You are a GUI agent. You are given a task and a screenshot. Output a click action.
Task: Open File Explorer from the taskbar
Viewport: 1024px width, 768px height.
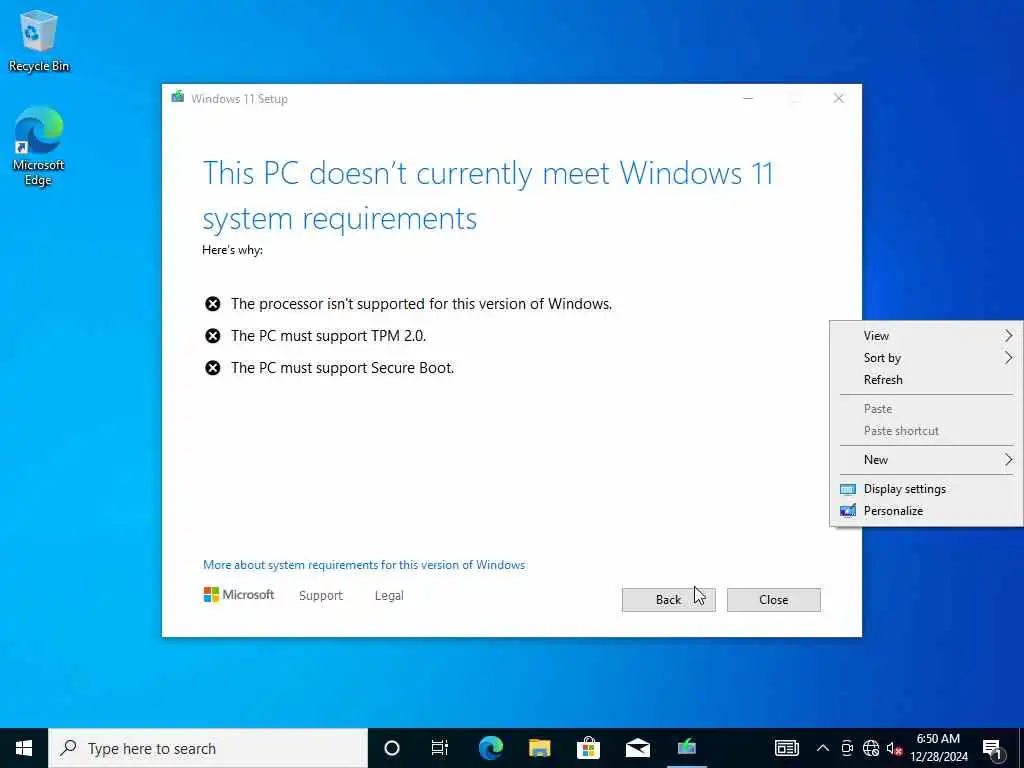pyautogui.click(x=539, y=748)
